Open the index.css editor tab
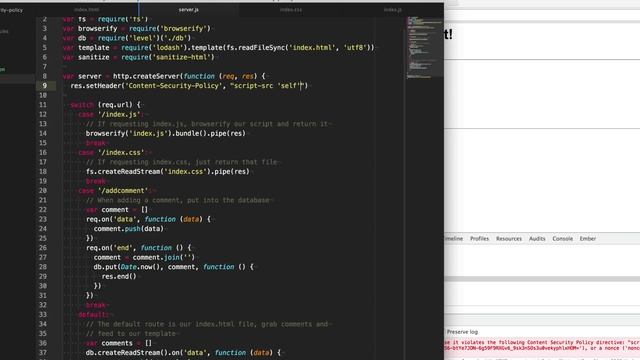 point(291,9)
